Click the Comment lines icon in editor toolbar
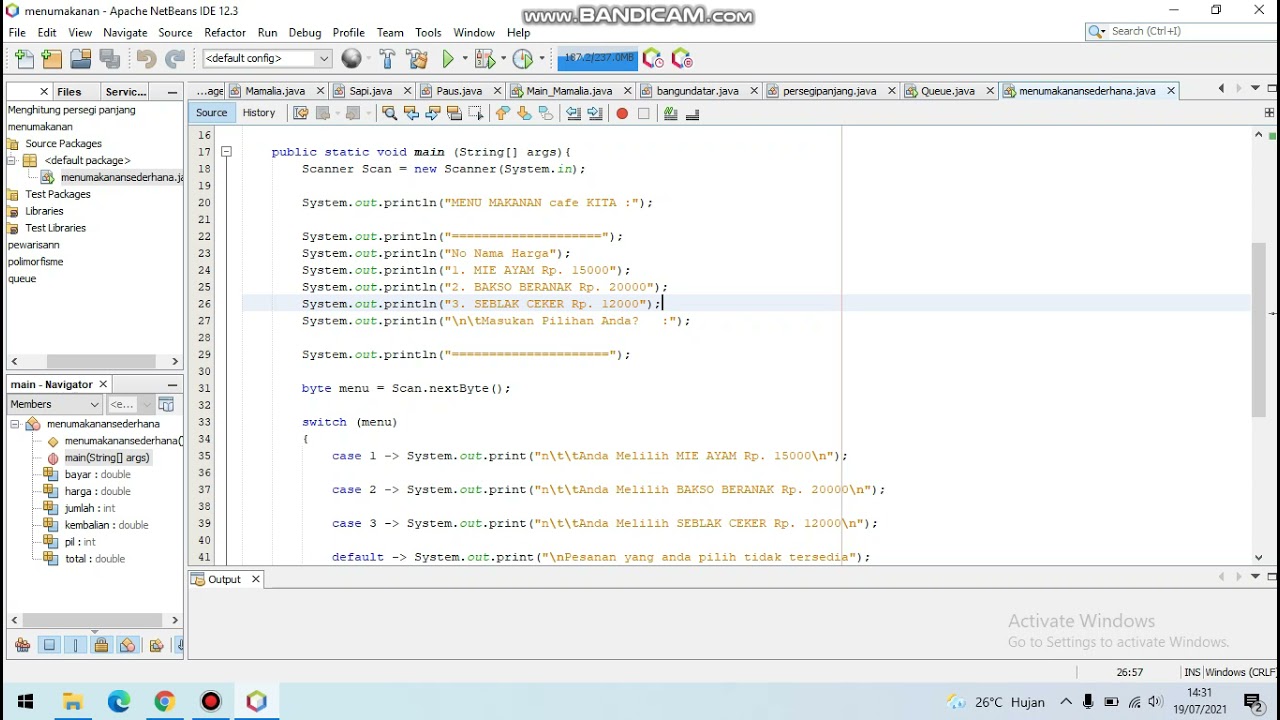Image resolution: width=1280 pixels, height=720 pixels. [x=670, y=113]
